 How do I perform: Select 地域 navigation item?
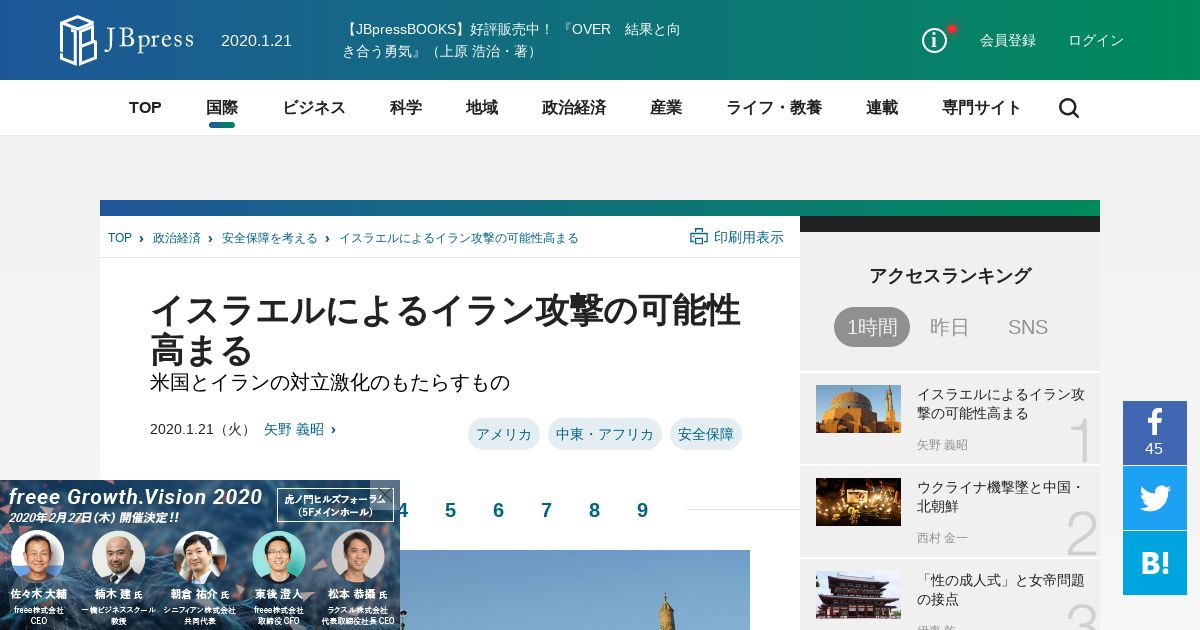tap(482, 108)
